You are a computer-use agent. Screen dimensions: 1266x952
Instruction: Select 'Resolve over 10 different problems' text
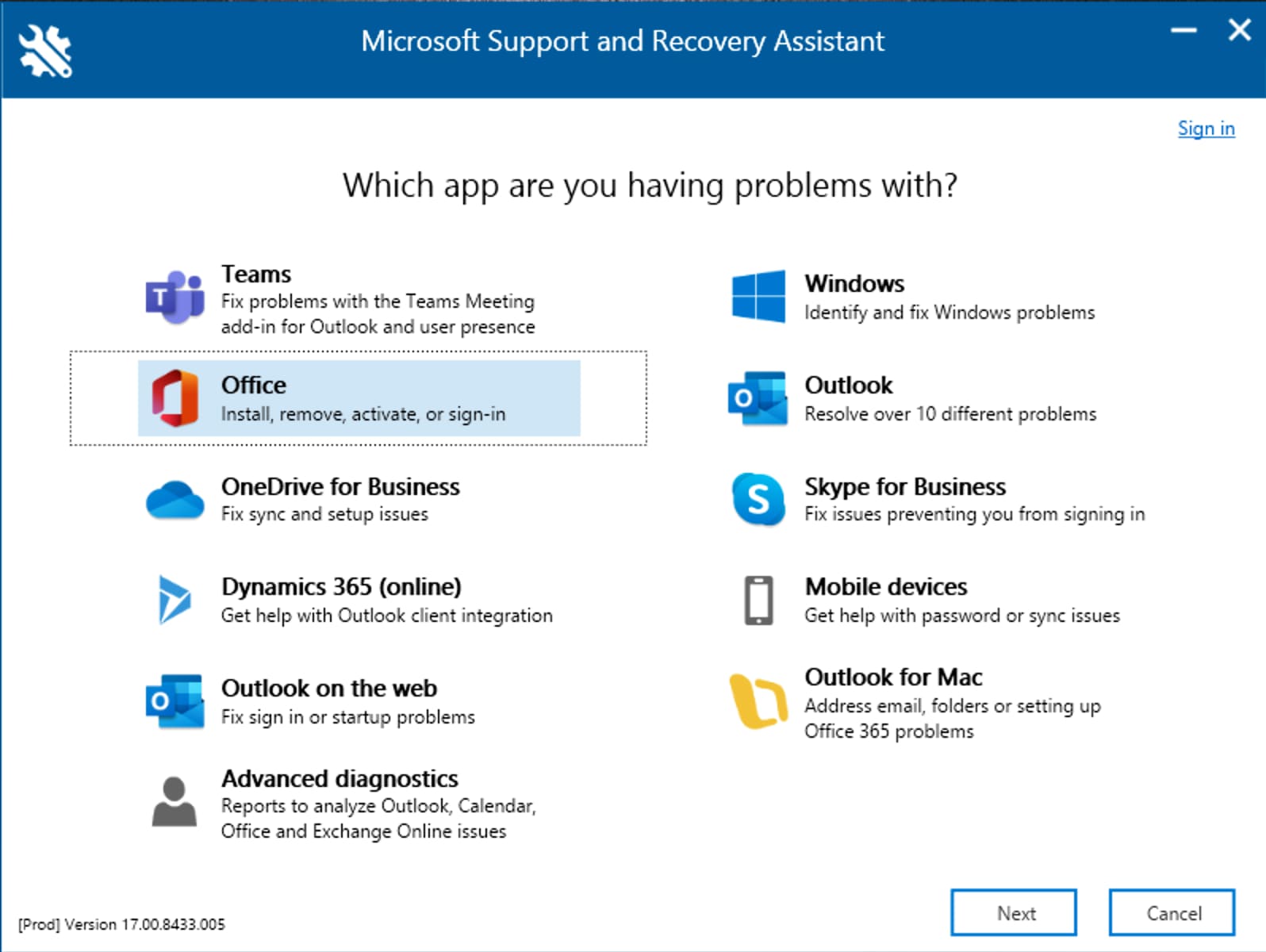tap(950, 414)
